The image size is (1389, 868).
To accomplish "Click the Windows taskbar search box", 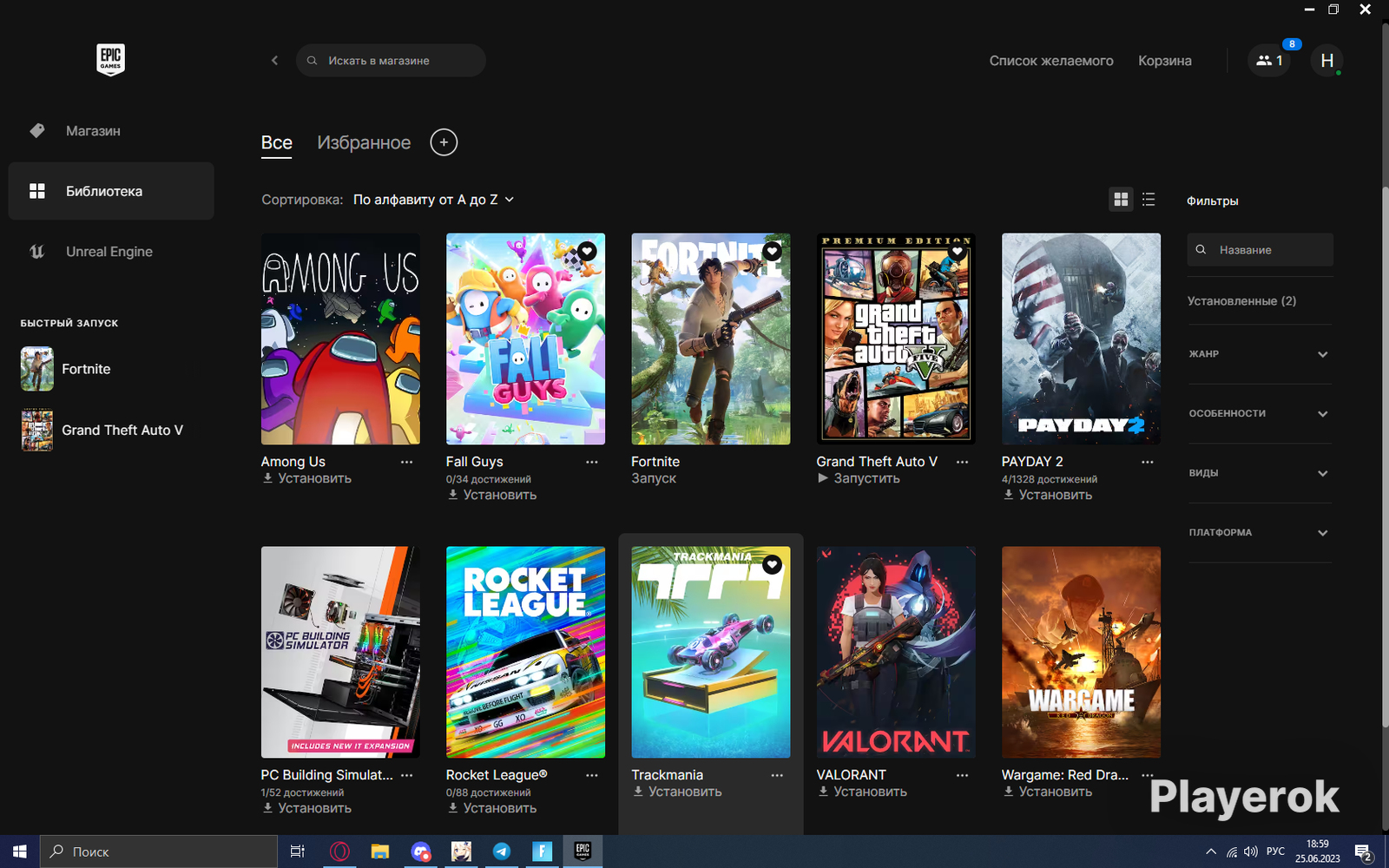I will point(159,852).
